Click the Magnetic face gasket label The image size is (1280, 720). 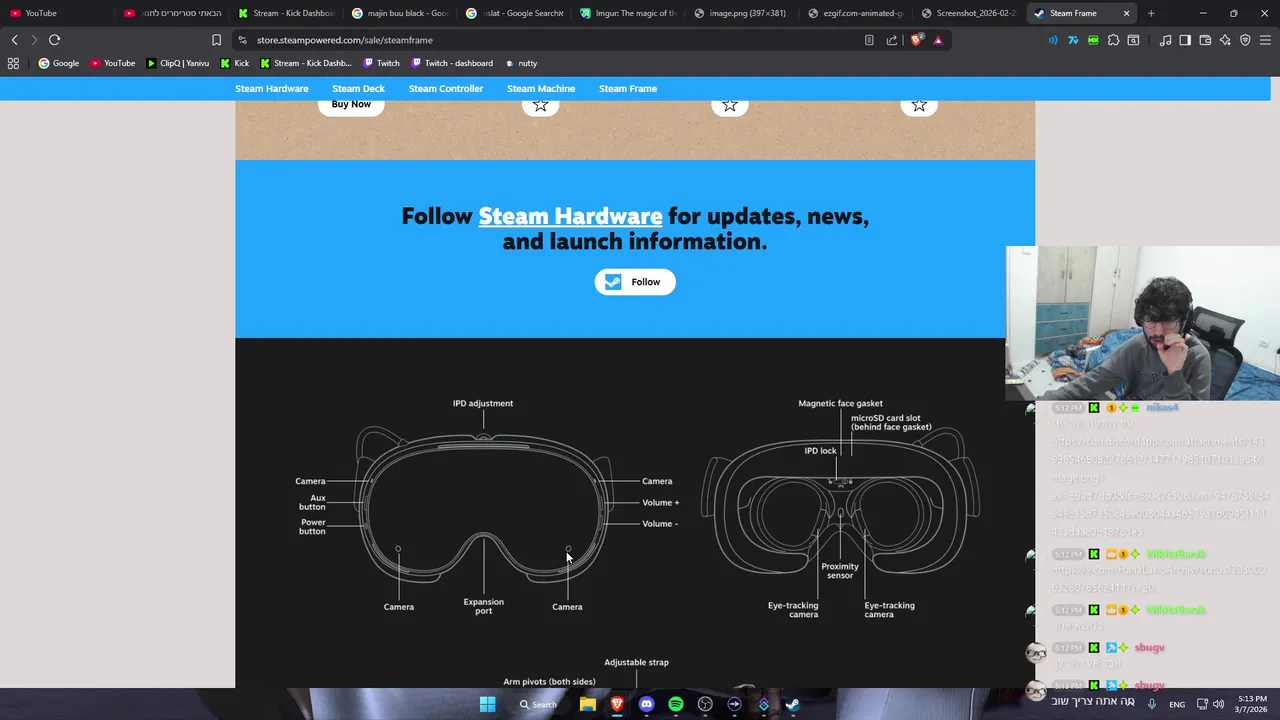tap(840, 403)
